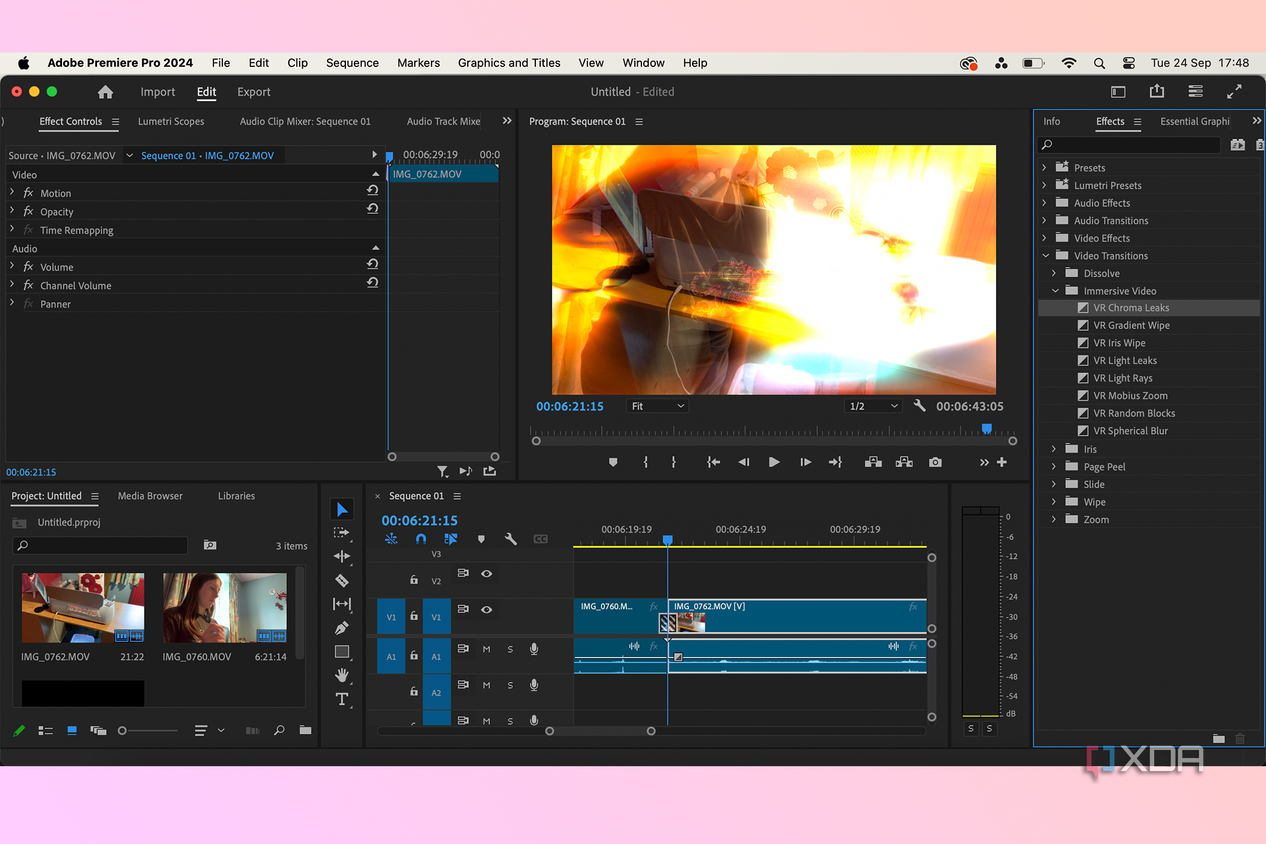Reset Opacity effect parameter
This screenshot has width=1266, height=844.
coord(372,209)
